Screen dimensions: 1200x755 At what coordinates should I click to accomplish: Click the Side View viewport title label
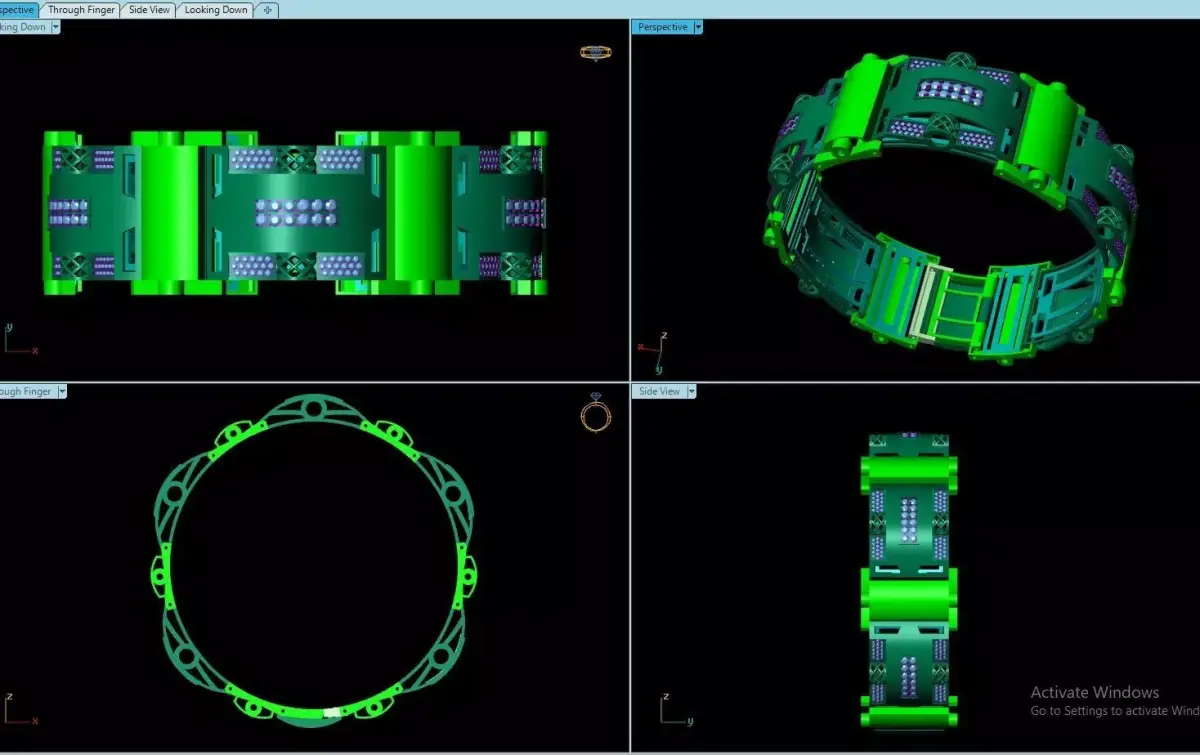pyautogui.click(x=659, y=391)
